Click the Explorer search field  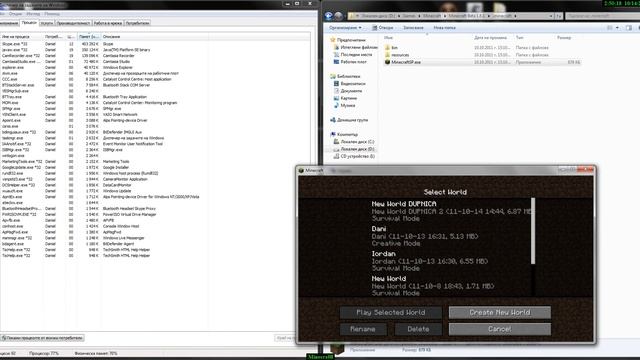[x=602, y=16]
